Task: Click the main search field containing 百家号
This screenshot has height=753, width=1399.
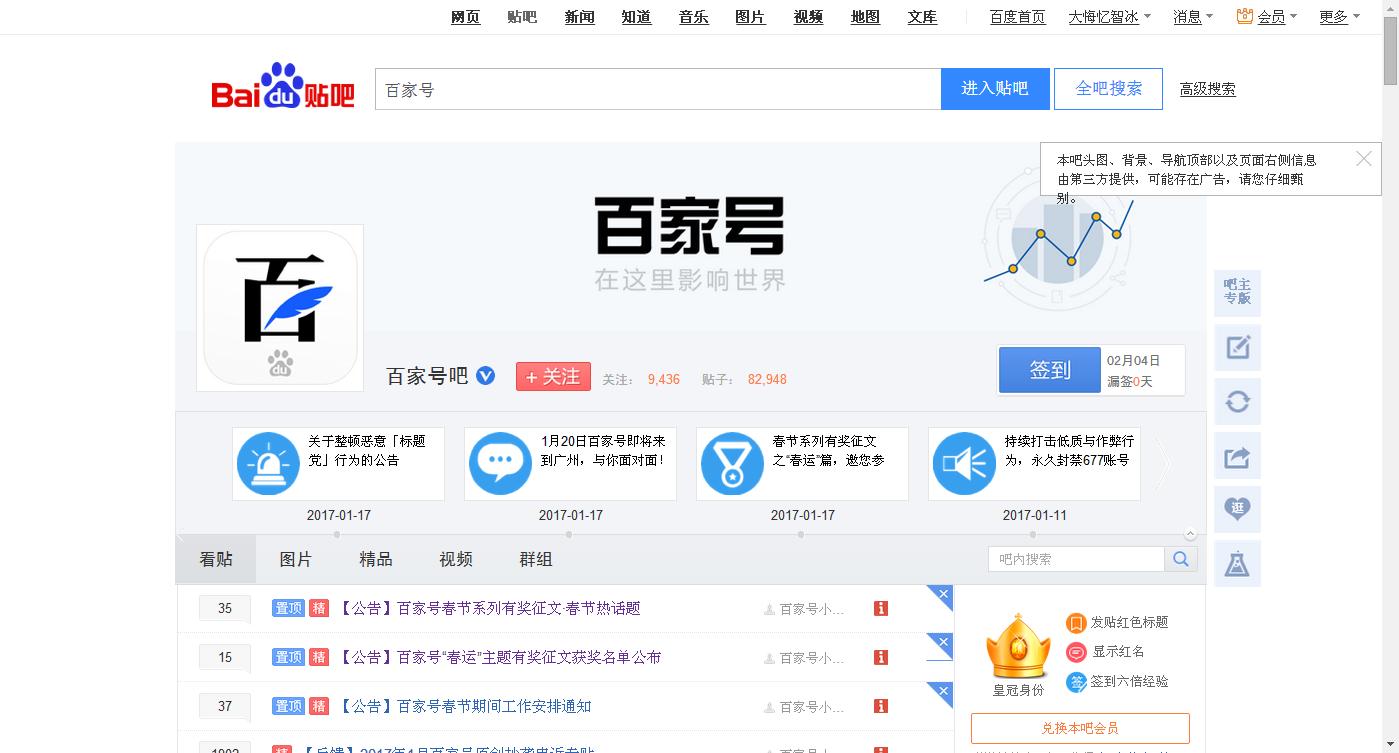Action: point(658,89)
